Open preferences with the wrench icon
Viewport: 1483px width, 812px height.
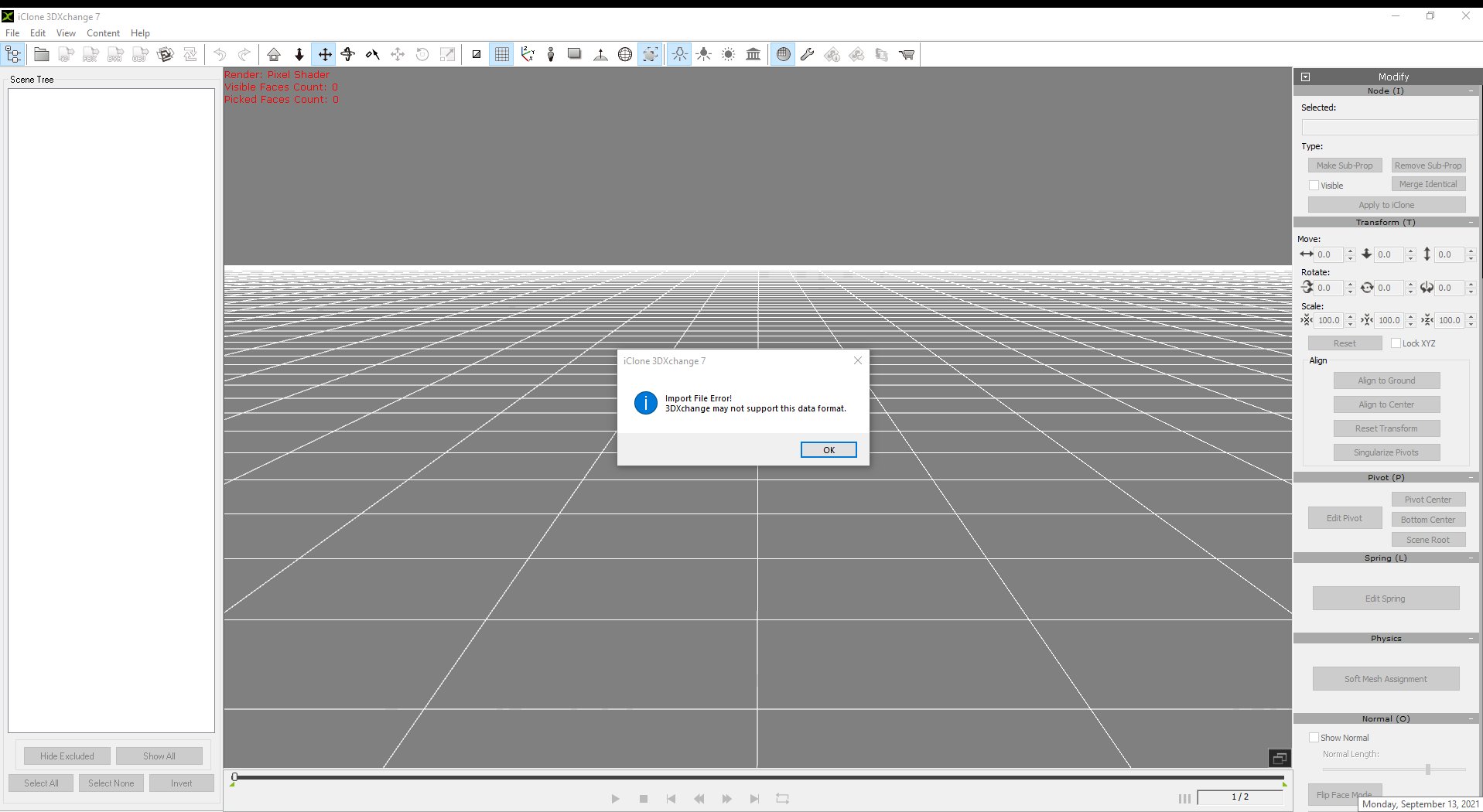[x=808, y=54]
